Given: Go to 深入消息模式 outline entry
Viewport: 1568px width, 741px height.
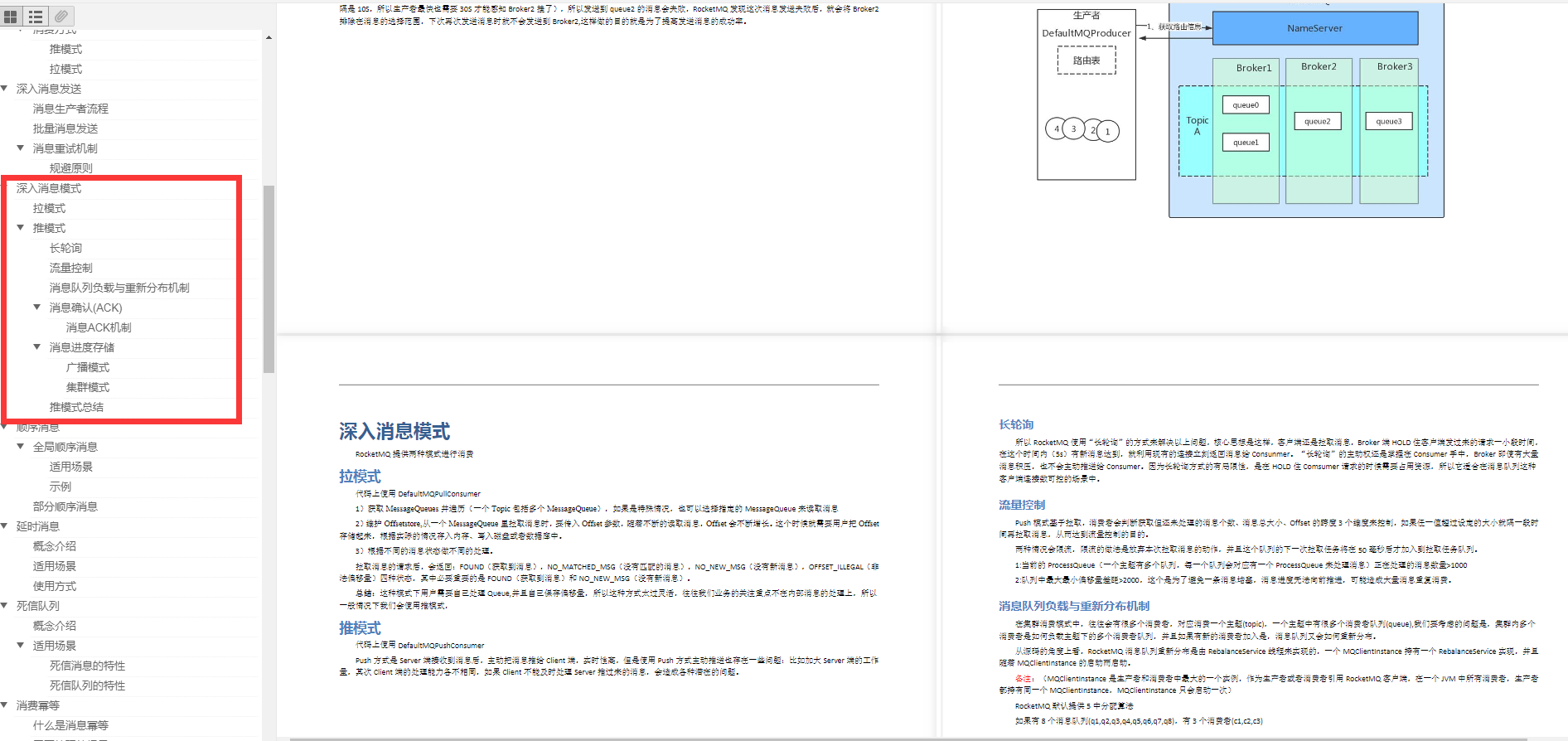Looking at the screenshot, I should (49, 188).
